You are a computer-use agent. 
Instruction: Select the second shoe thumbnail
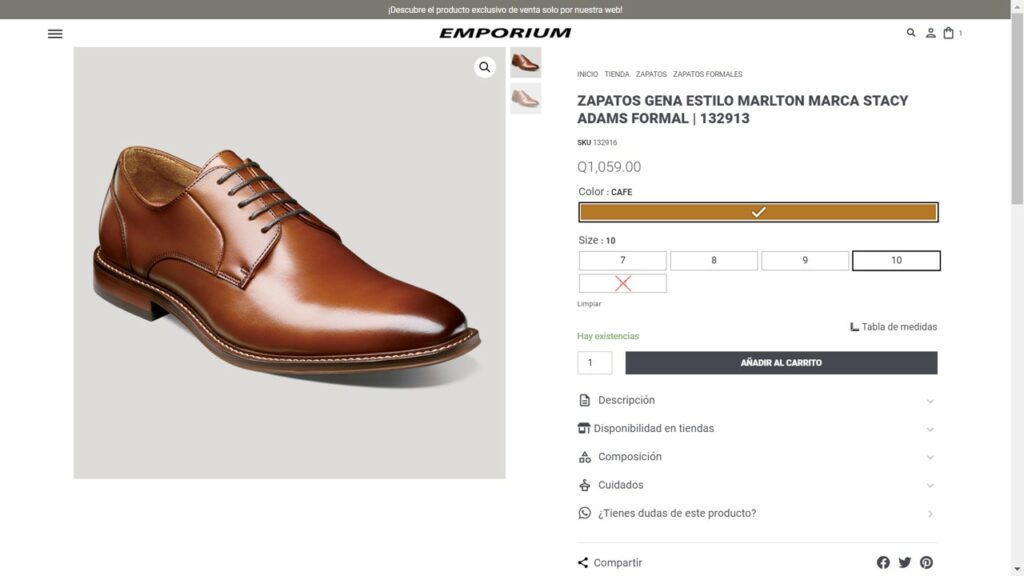526,99
